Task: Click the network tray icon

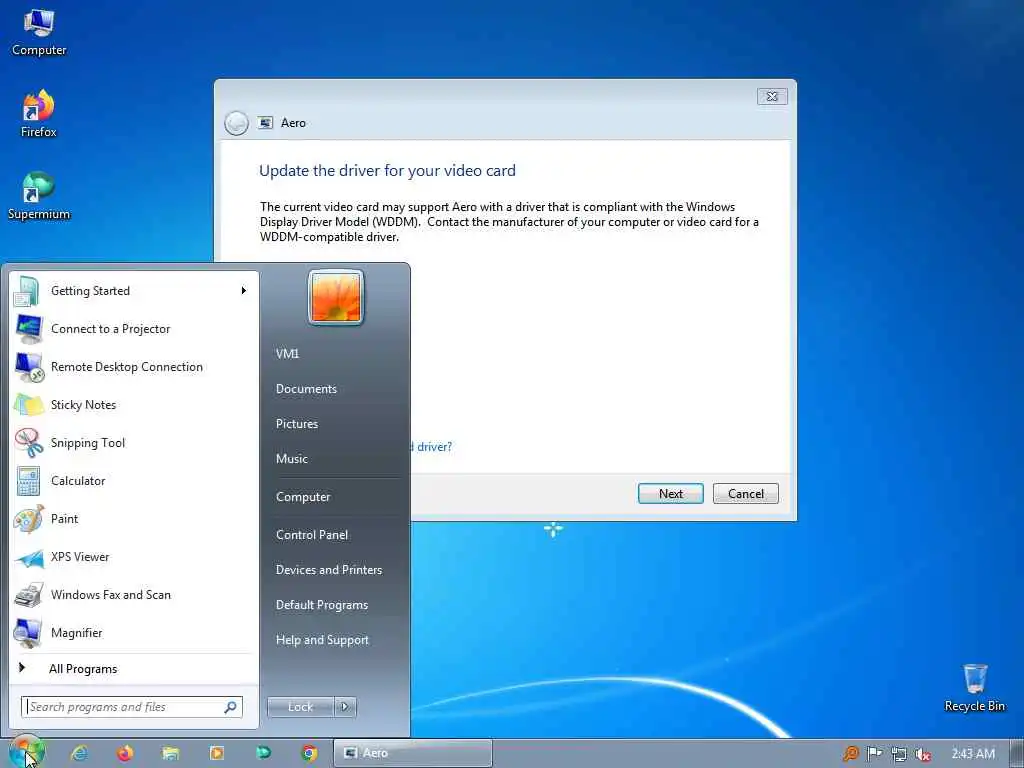Action: pyautogui.click(x=899, y=754)
